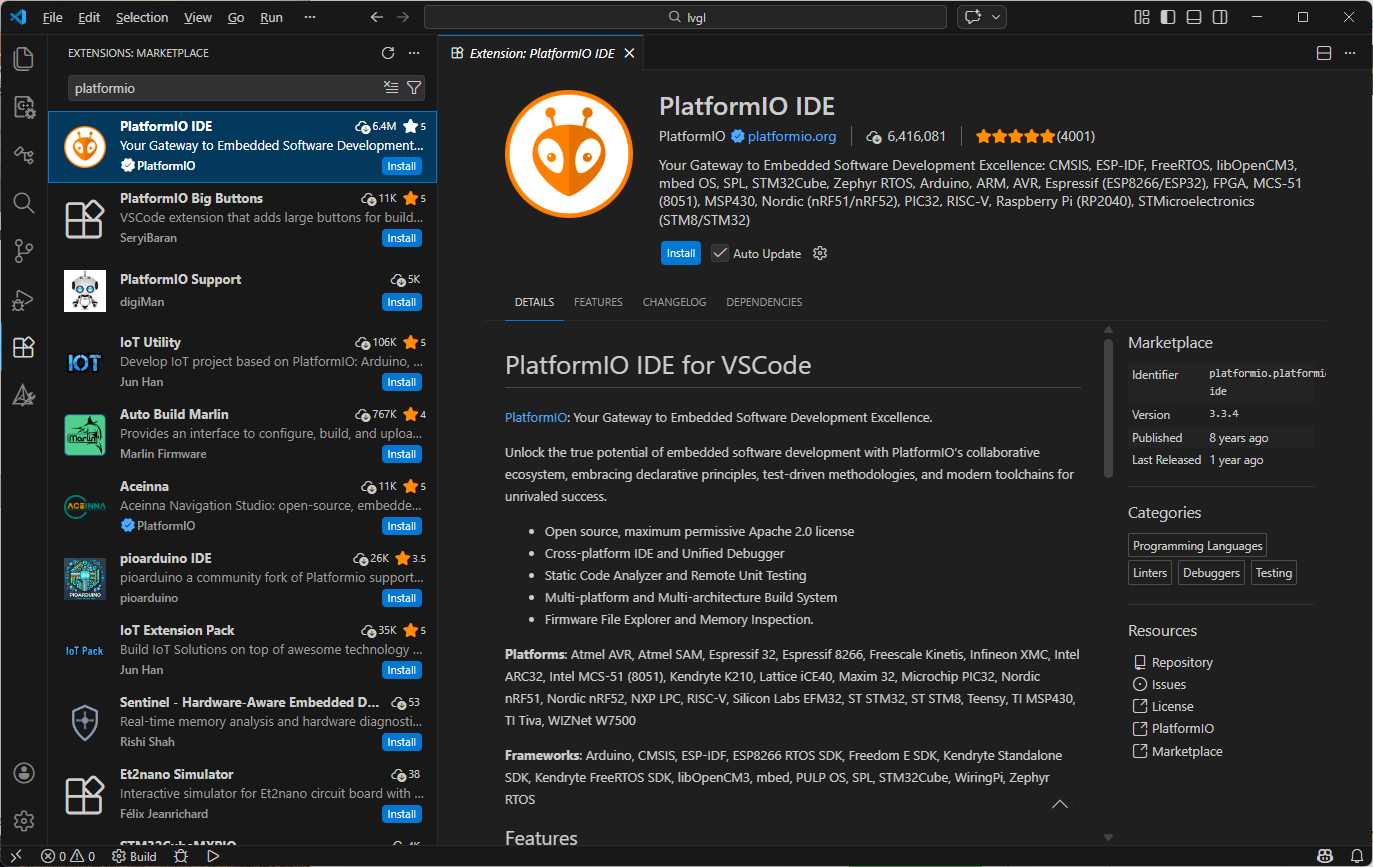
Task: Open errors and warnings status bar indicator
Action: click(68, 856)
